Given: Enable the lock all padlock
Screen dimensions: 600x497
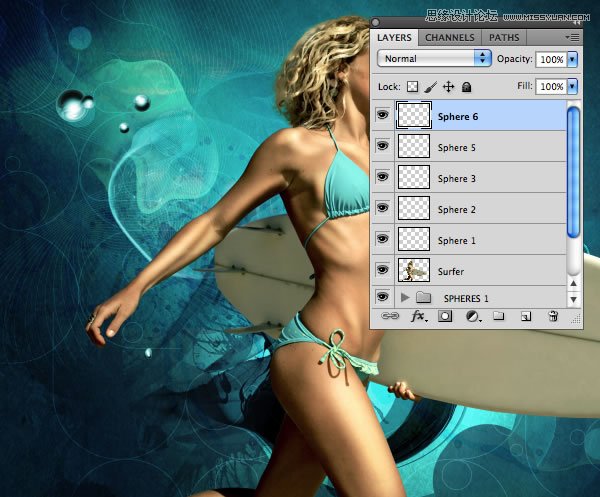Looking at the screenshot, I should pos(466,87).
